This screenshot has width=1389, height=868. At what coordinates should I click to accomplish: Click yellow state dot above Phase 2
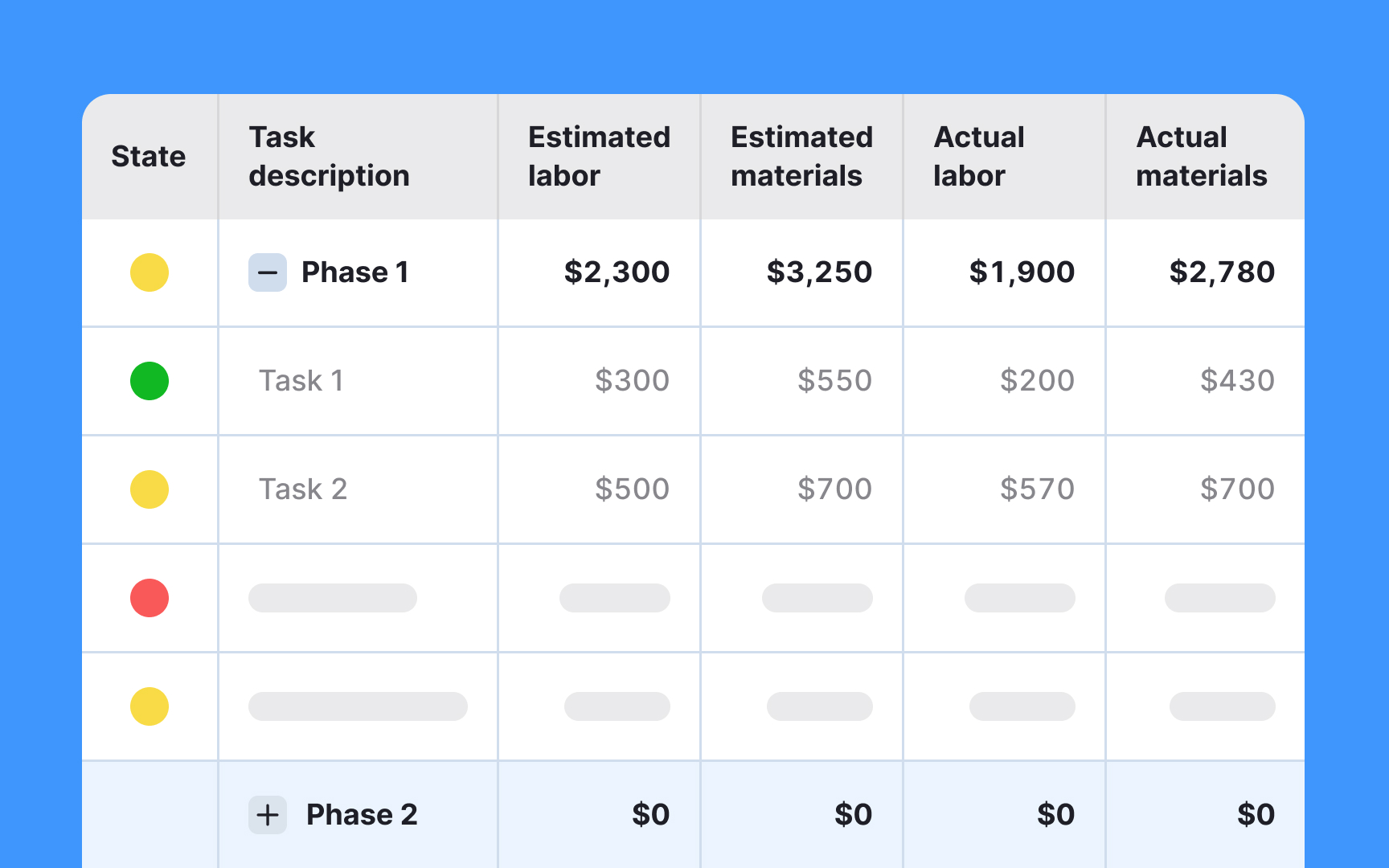tap(150, 706)
